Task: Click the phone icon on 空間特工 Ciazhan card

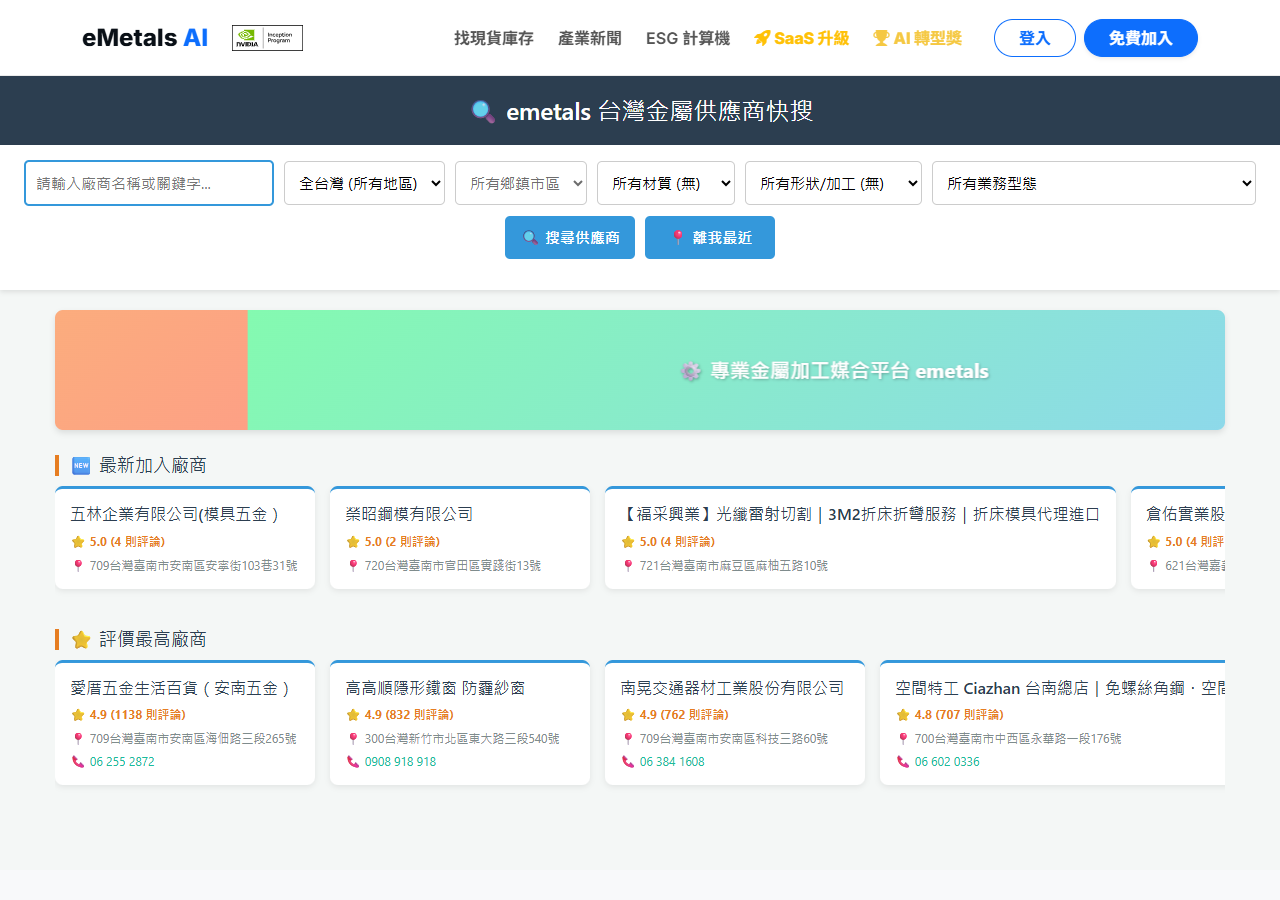Action: point(903,762)
